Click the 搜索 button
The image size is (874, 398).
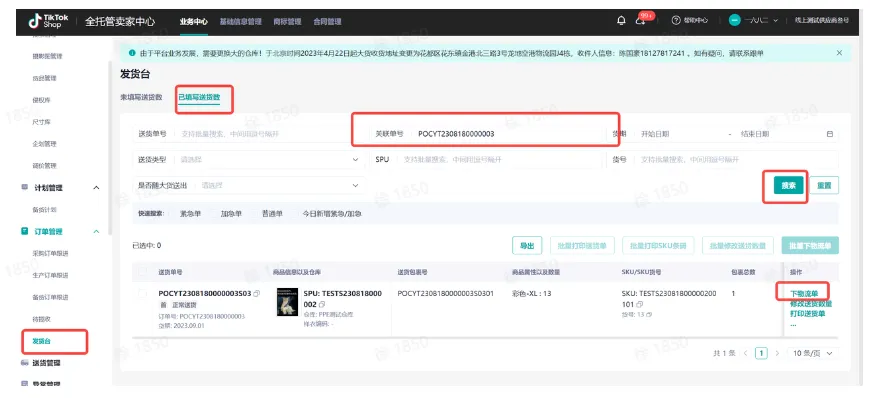pos(788,186)
